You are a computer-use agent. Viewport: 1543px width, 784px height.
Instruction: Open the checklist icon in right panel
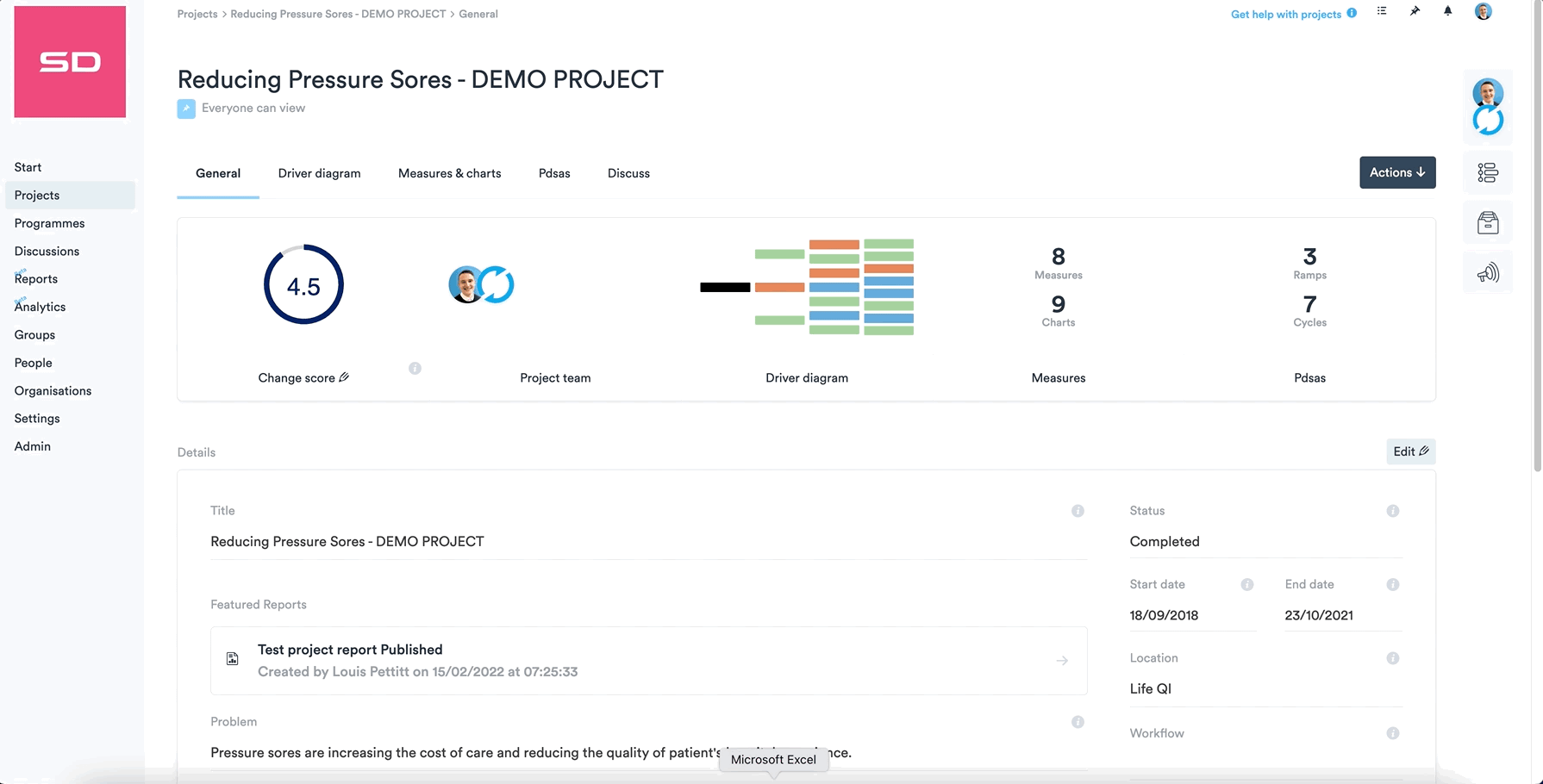point(1487,173)
